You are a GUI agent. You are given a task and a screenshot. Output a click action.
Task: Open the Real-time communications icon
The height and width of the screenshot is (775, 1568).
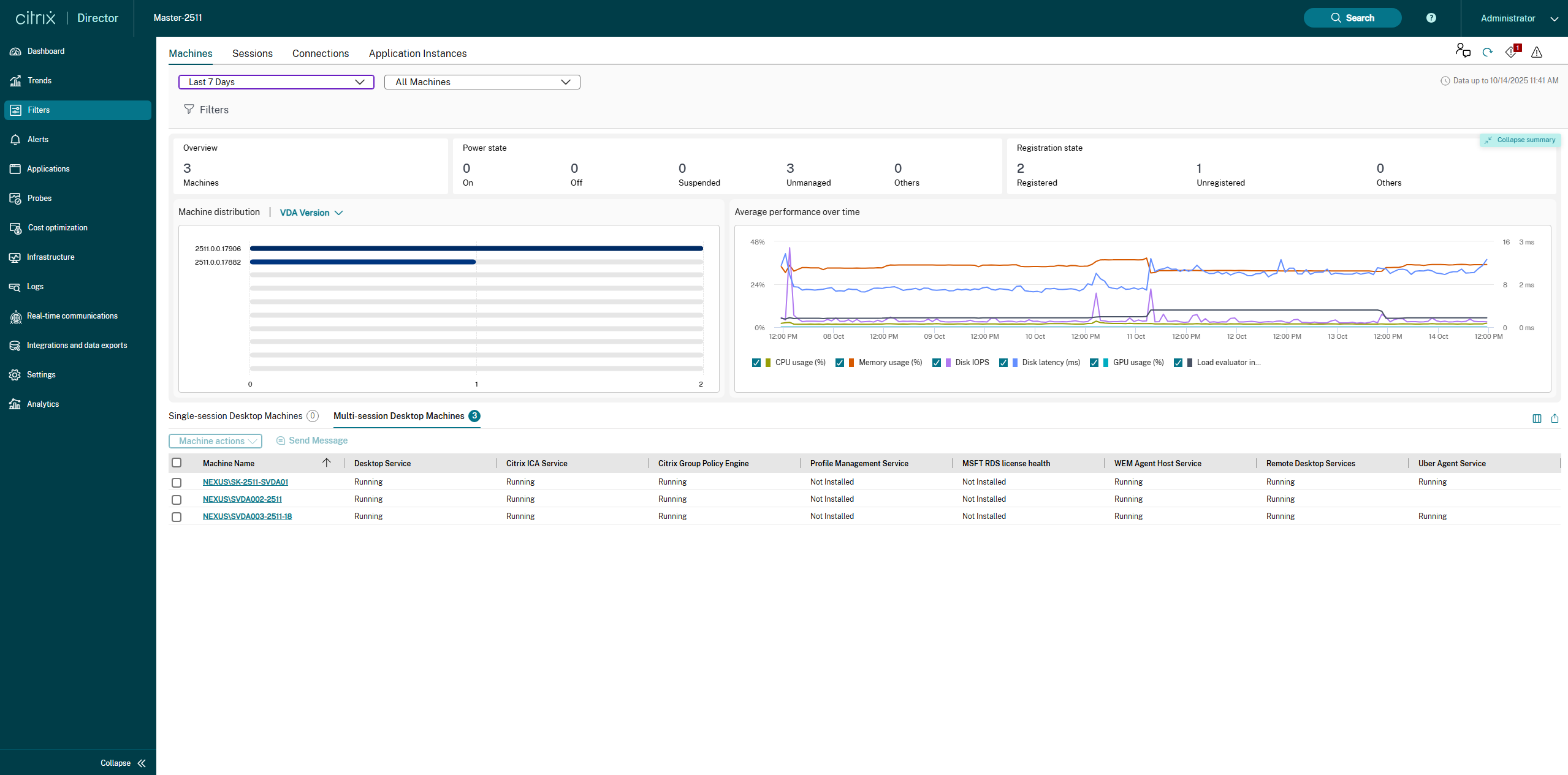(15, 316)
